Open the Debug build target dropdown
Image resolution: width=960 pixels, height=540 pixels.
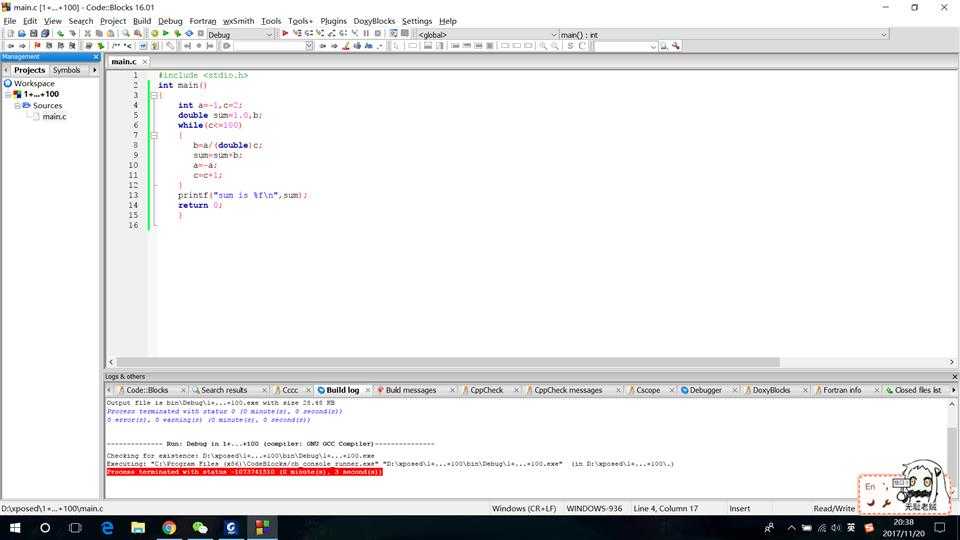point(268,35)
